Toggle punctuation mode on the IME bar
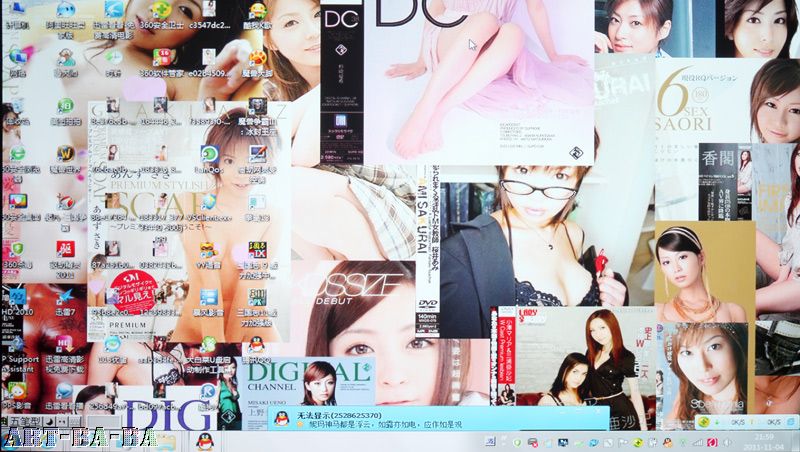The width and height of the screenshot is (800, 452). click(x=63, y=422)
